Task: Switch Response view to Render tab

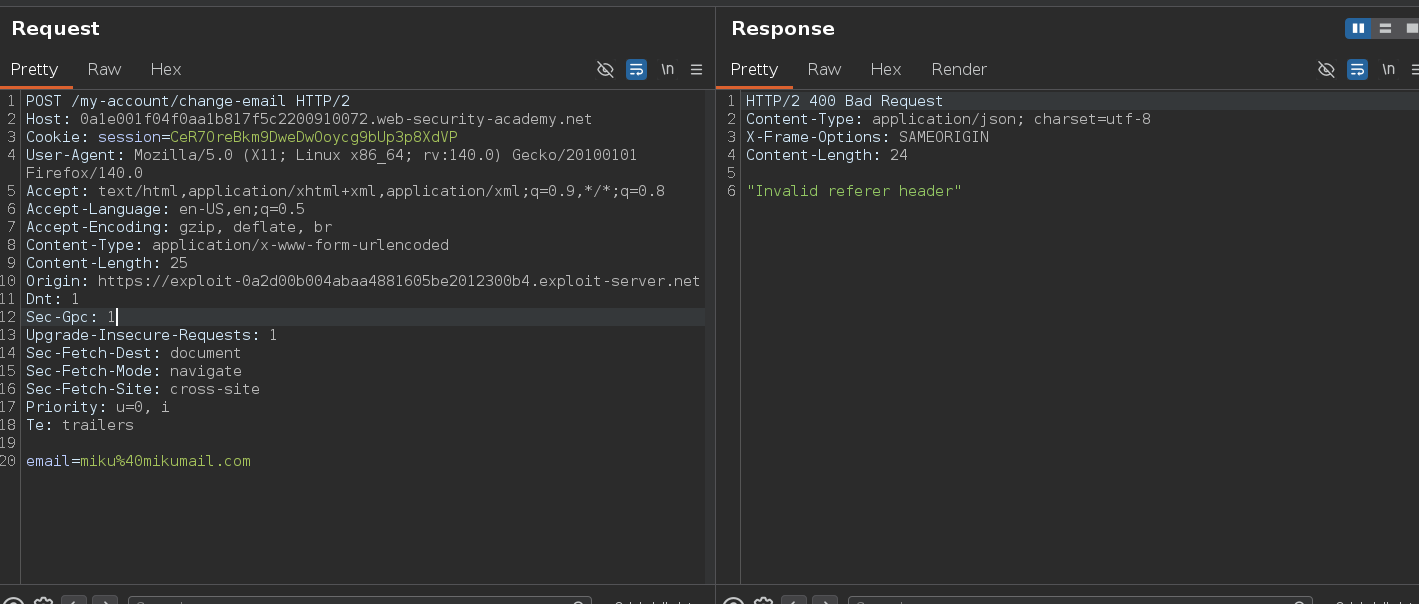Action: (x=959, y=69)
